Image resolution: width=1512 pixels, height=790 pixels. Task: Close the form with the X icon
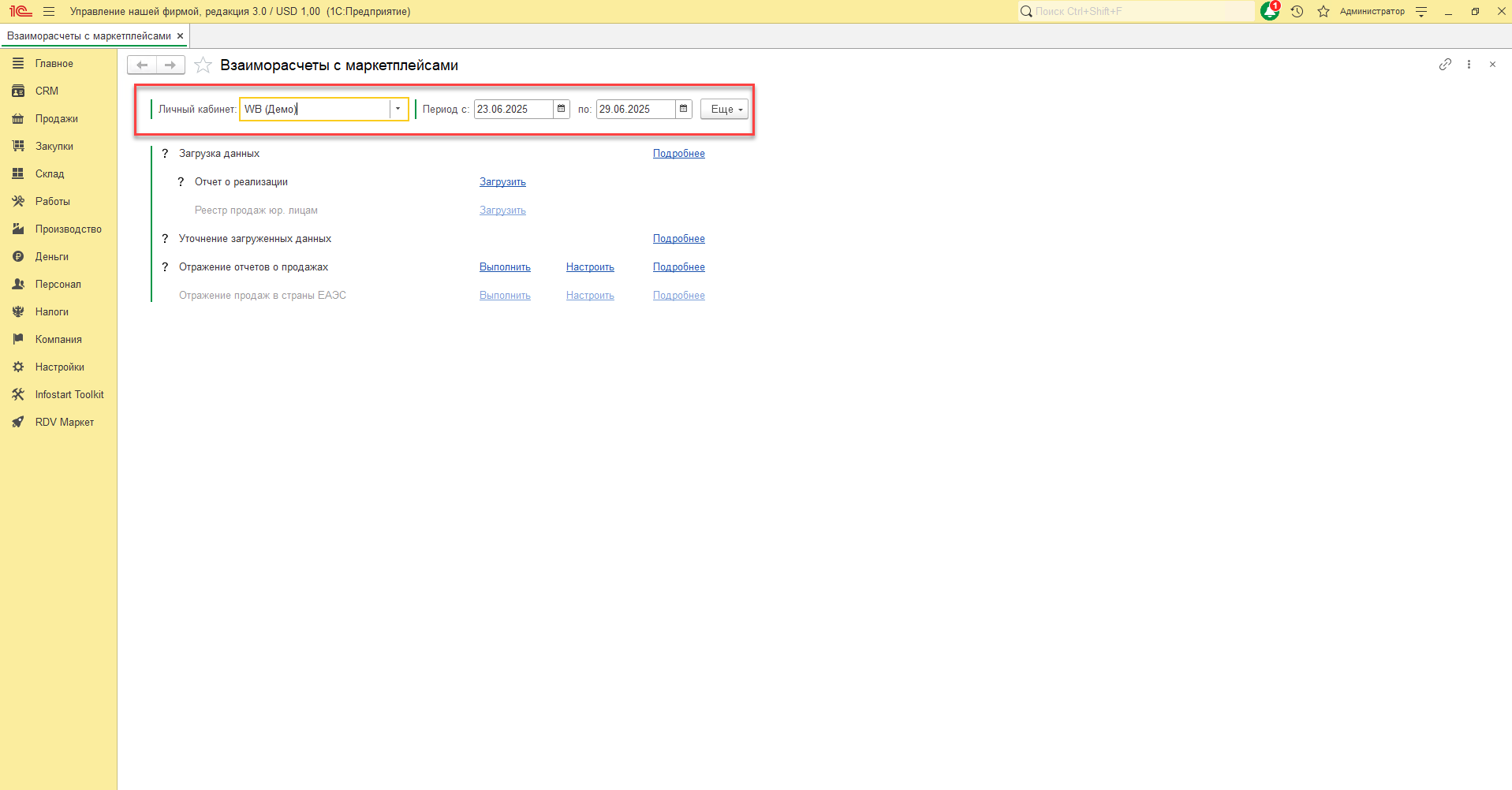1492,65
